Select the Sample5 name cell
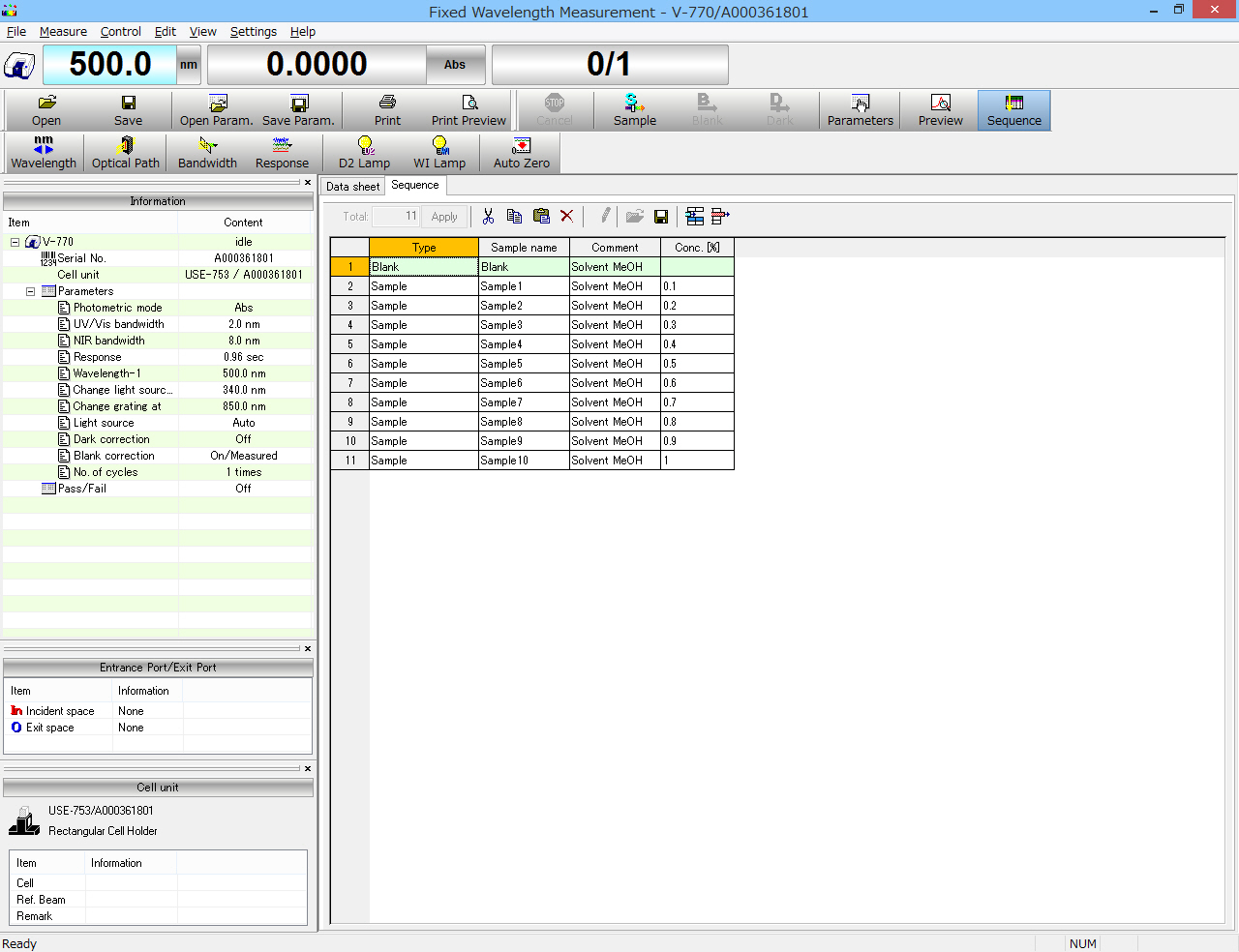This screenshot has height=952, width=1239. pos(524,364)
